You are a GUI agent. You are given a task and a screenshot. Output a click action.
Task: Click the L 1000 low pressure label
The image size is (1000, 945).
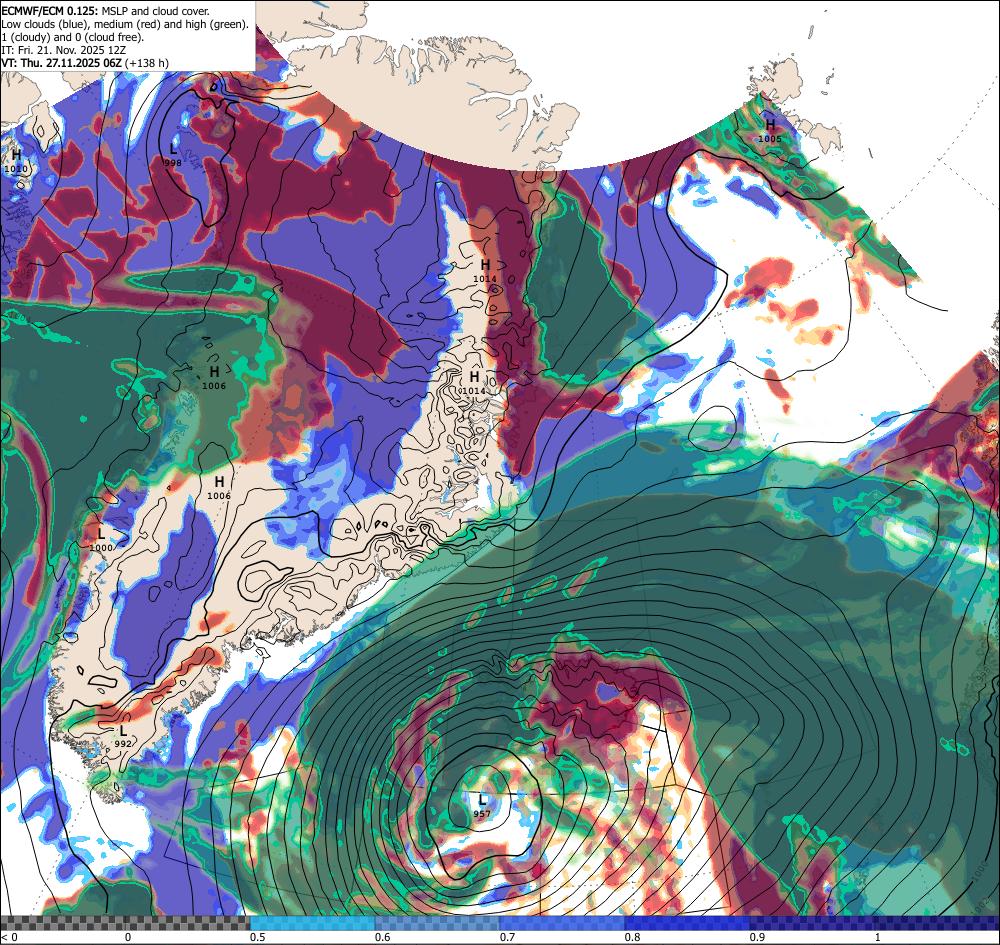pos(101,540)
